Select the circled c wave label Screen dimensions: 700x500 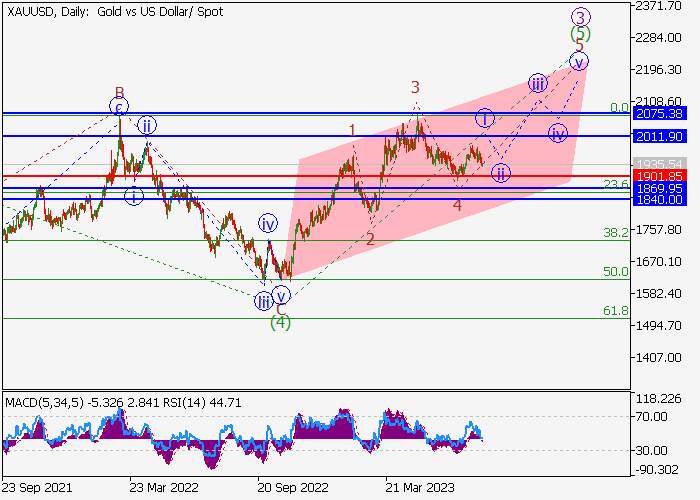[119, 107]
